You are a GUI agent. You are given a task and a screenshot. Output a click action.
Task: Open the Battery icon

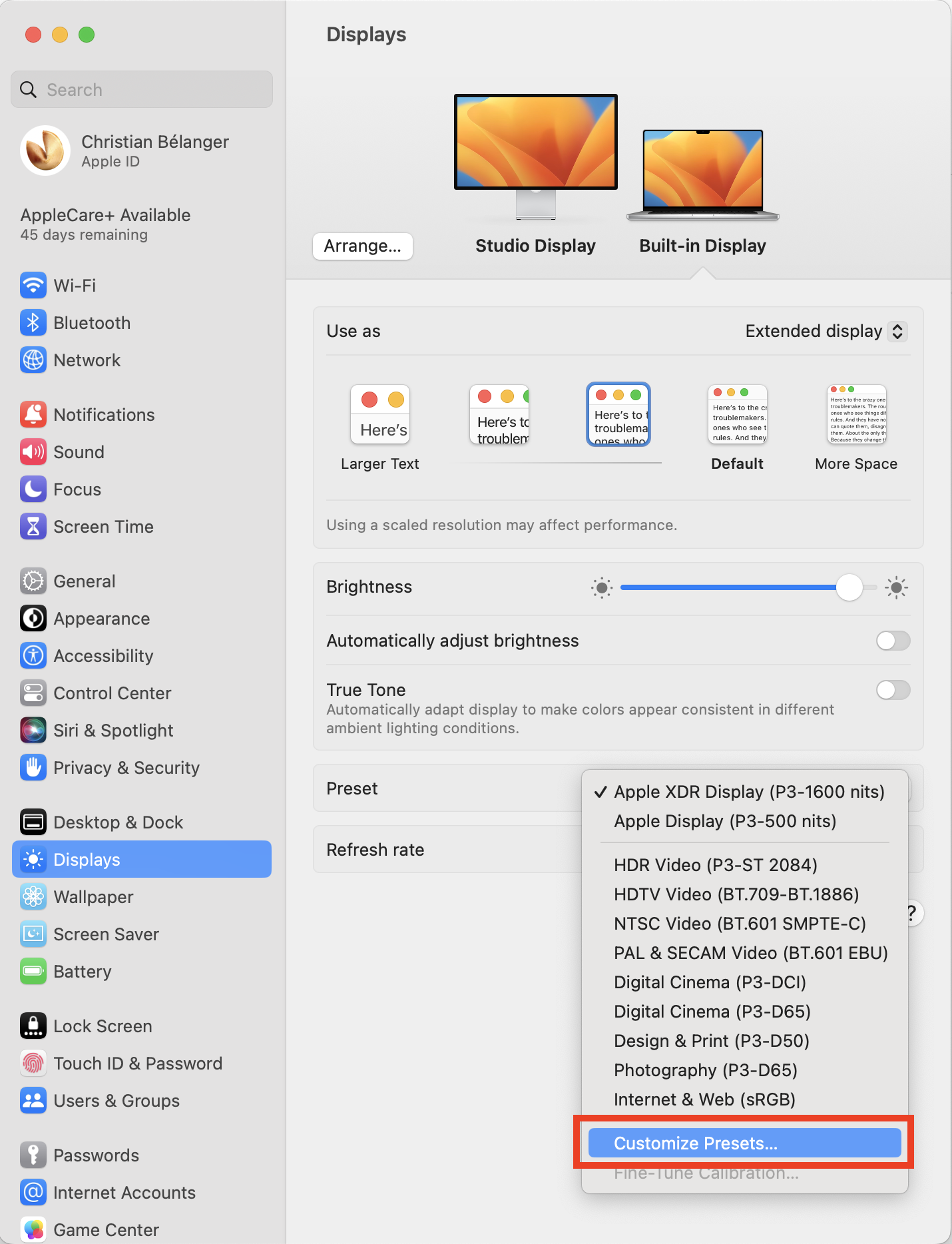[33, 972]
